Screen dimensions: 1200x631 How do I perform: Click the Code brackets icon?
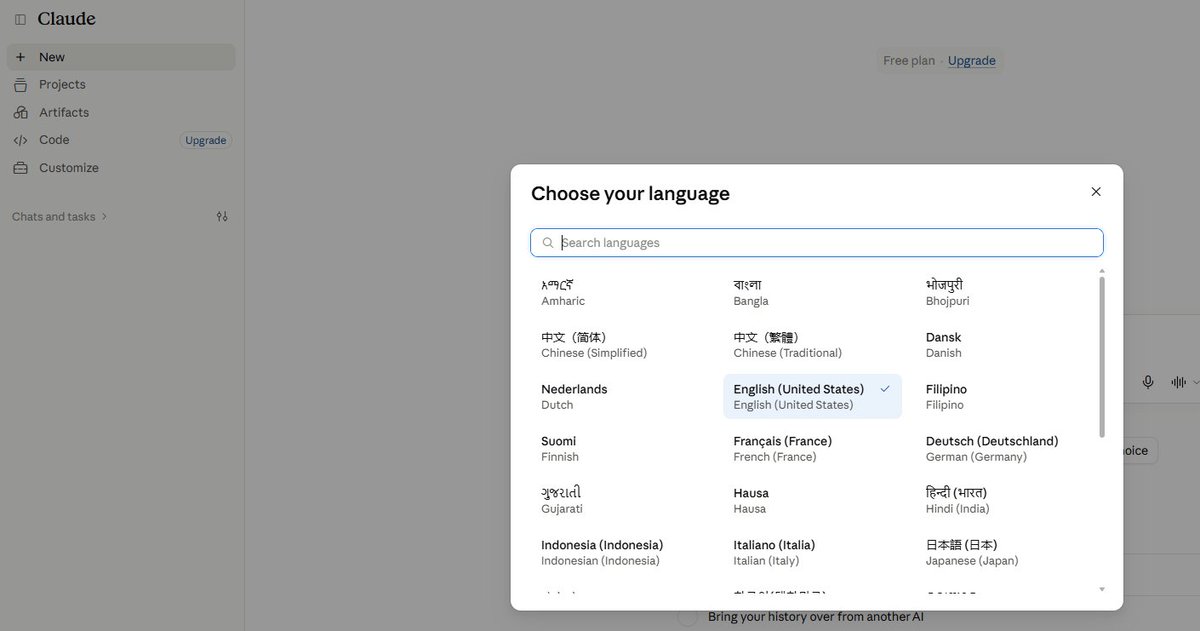pos(20,140)
